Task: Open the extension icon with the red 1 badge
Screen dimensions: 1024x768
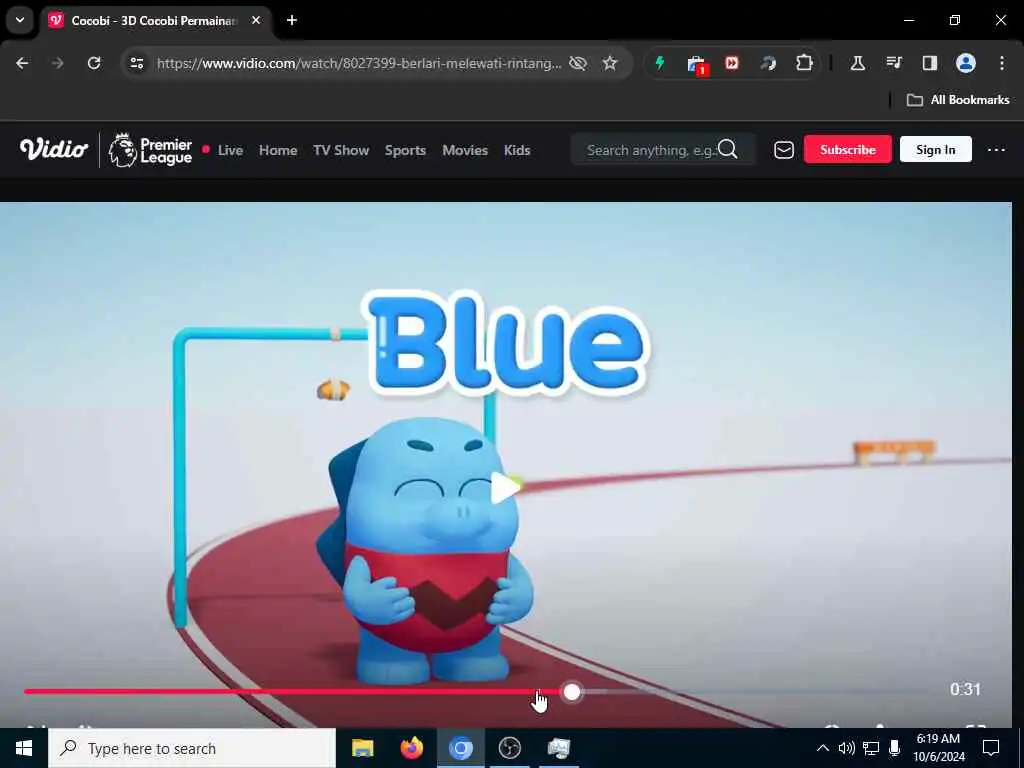Action: tap(696, 64)
